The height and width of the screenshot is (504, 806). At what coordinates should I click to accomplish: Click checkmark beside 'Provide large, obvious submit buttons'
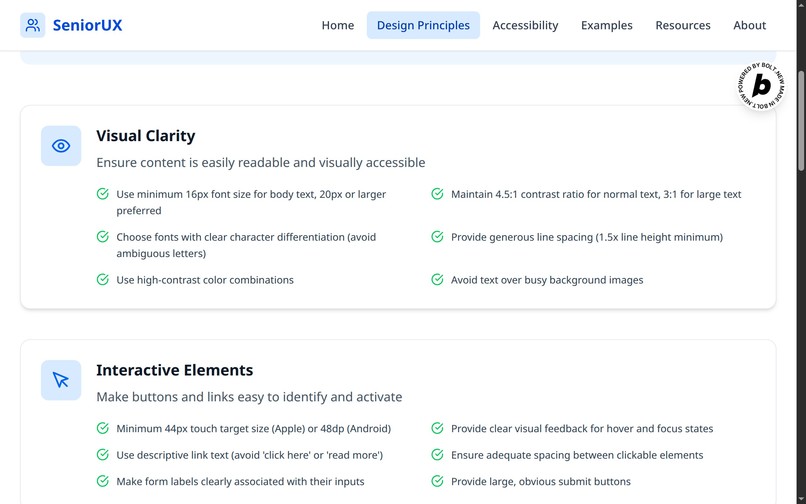point(437,481)
